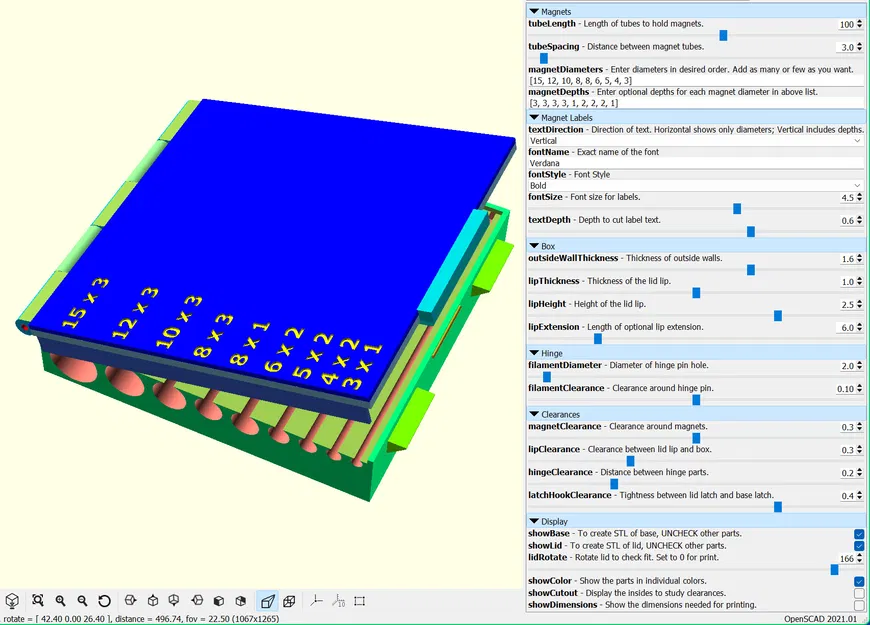The width and height of the screenshot is (870, 625).
Task: Enable the showCutout checkbox
Action: point(857,592)
